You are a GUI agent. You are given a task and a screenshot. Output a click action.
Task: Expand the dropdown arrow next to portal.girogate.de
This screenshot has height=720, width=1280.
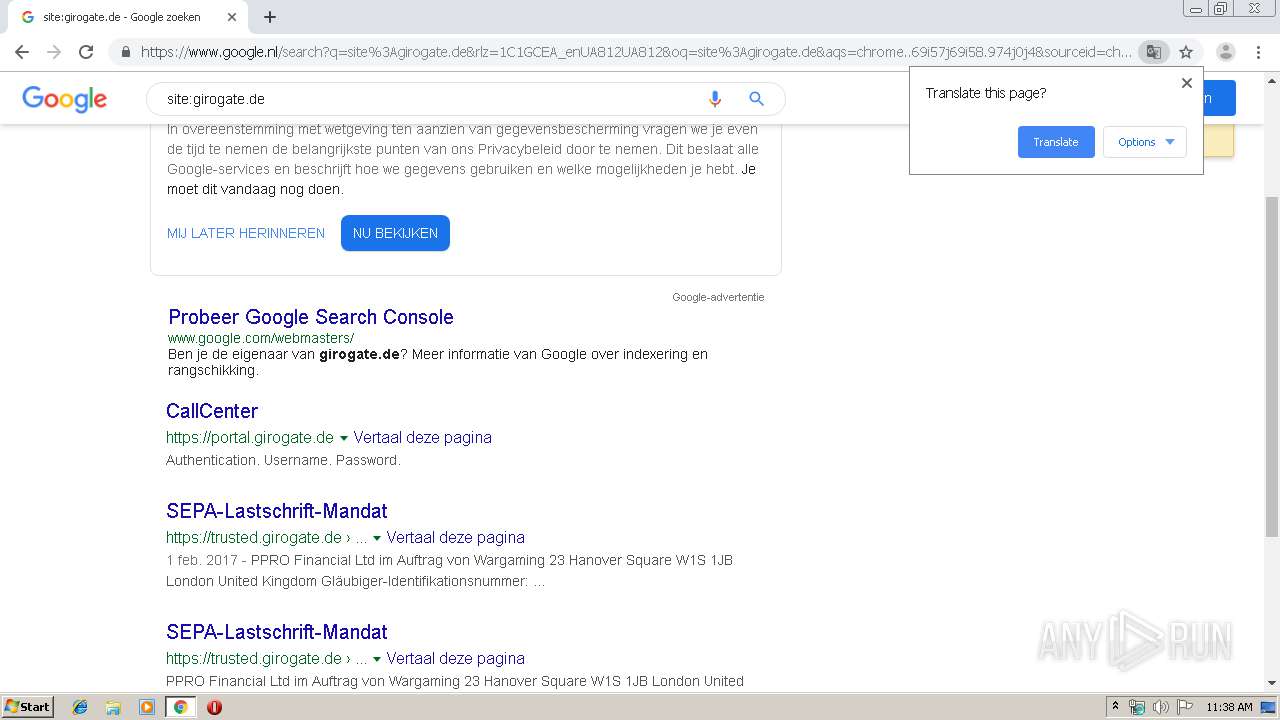coord(343,438)
